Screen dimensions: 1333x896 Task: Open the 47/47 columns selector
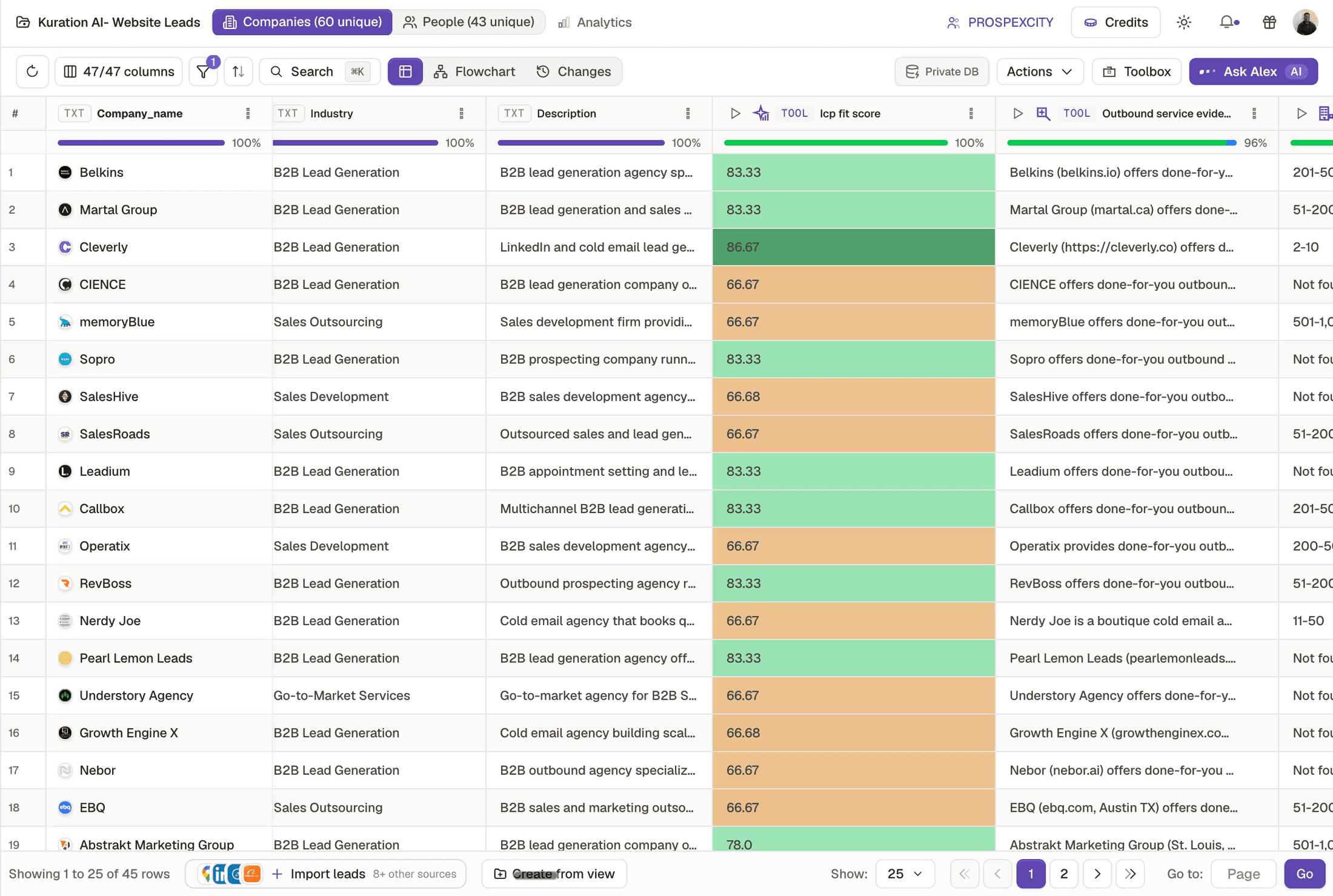[119, 71]
